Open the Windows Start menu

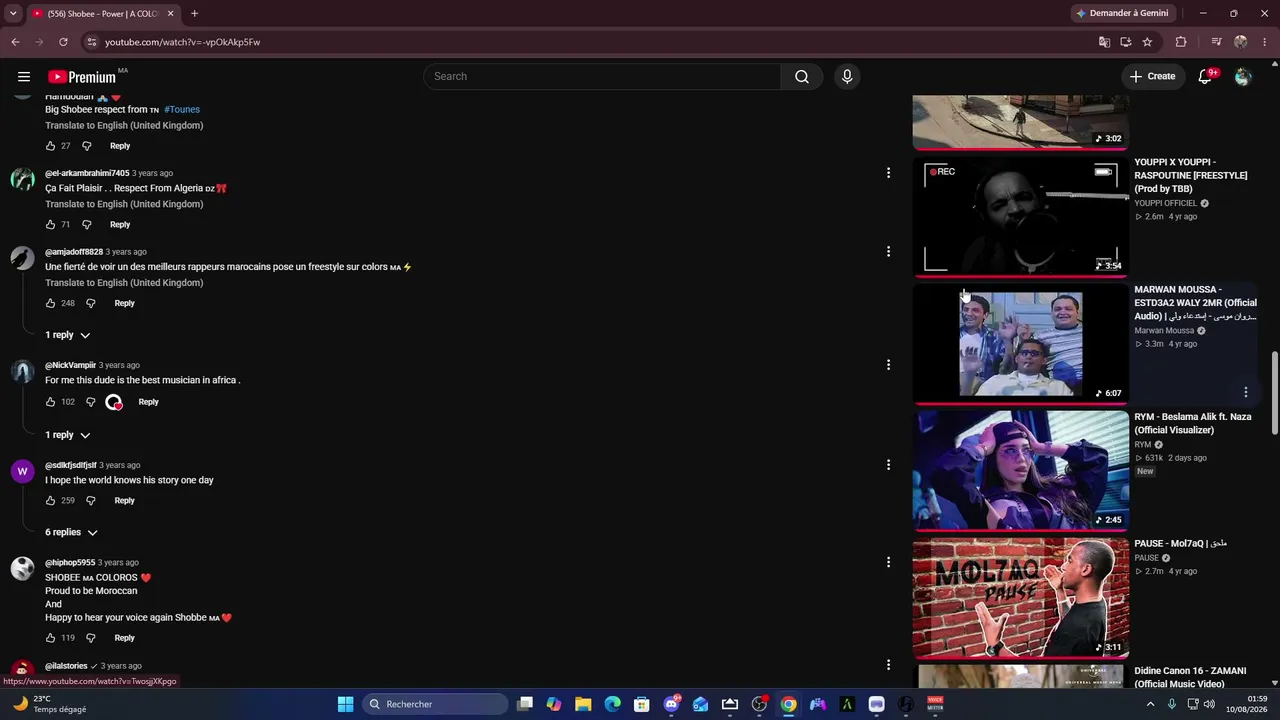(x=345, y=704)
